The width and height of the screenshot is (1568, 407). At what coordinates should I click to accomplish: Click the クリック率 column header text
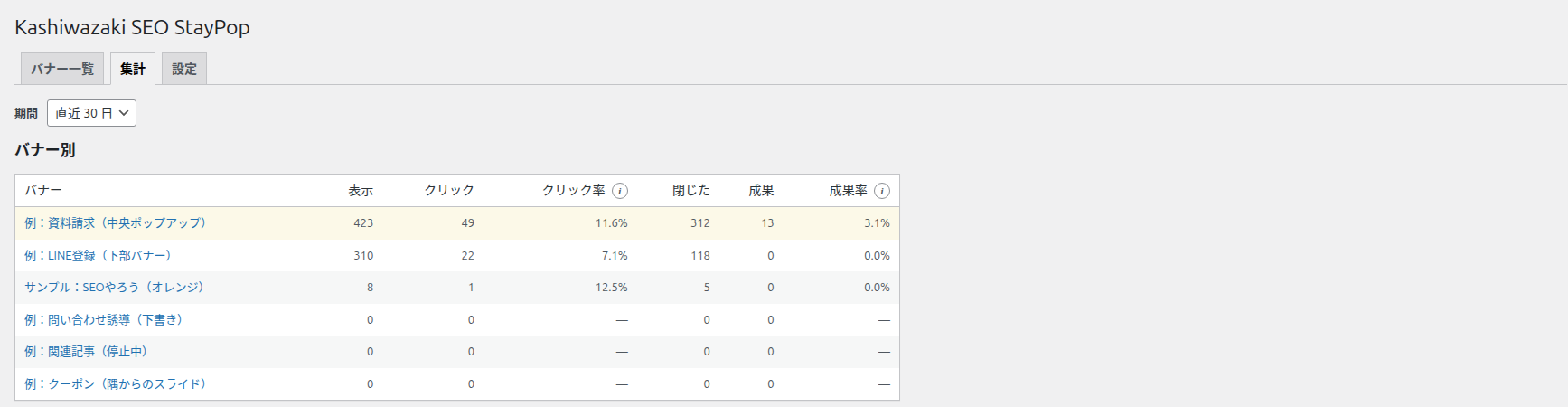[x=573, y=191]
